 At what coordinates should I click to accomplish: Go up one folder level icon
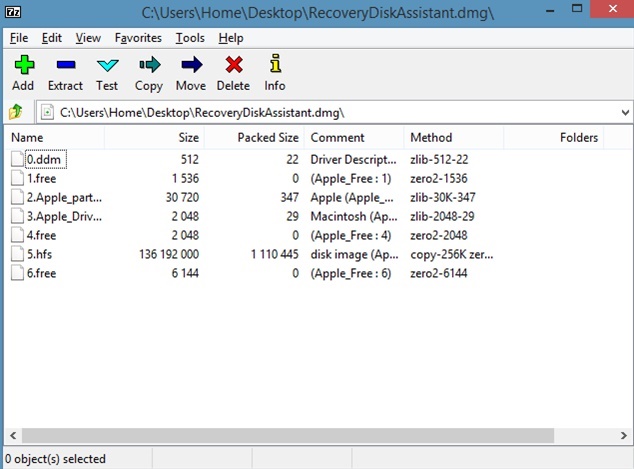[16, 112]
